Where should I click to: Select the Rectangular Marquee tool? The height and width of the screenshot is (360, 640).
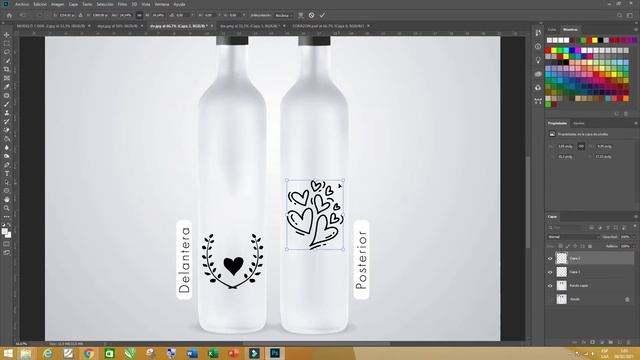click(7, 44)
